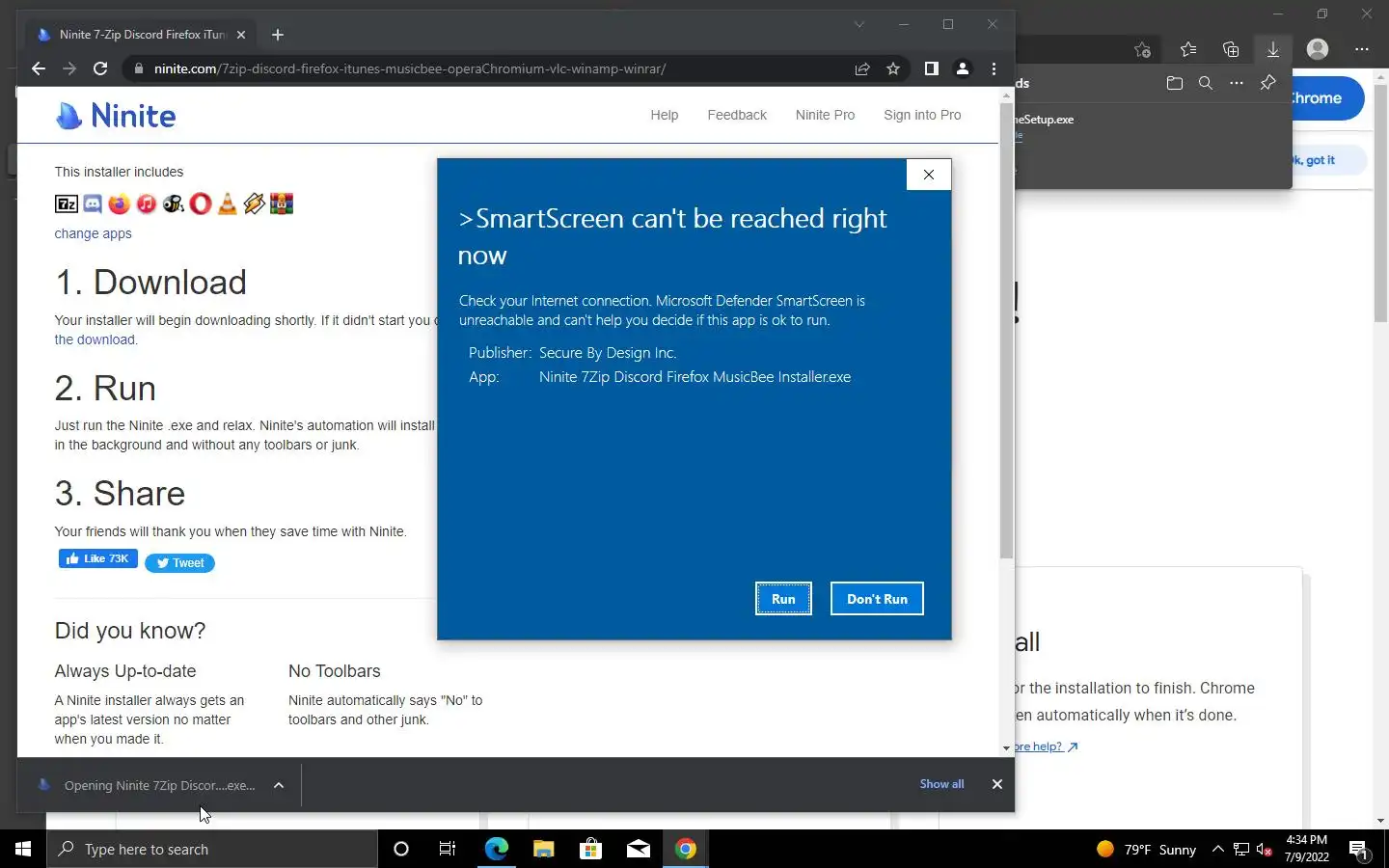This screenshot has height=868, width=1389.
Task: Close the SmartScreen dialog with X
Action: tap(929, 175)
